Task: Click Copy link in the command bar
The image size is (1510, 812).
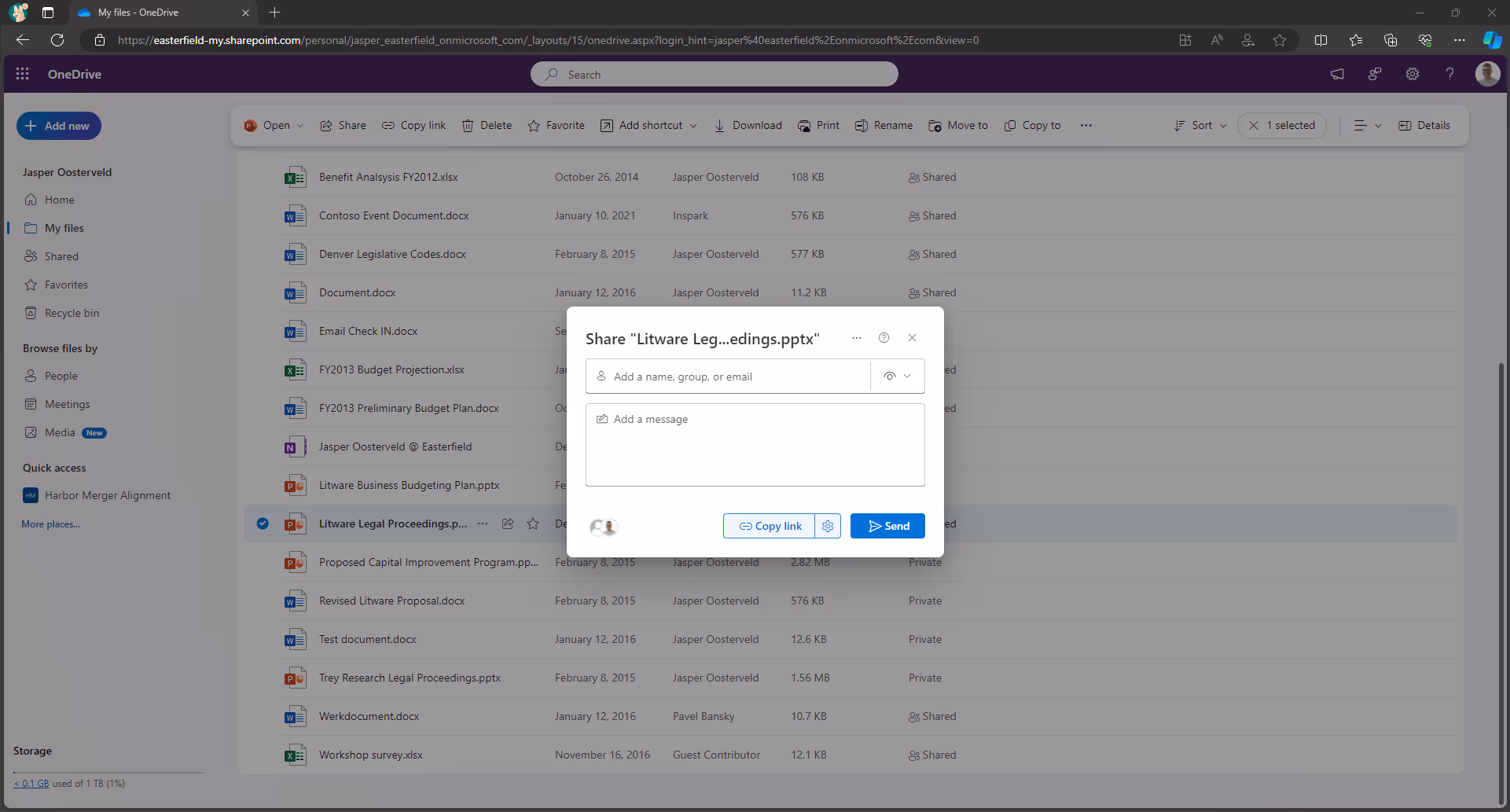Action: (x=414, y=126)
